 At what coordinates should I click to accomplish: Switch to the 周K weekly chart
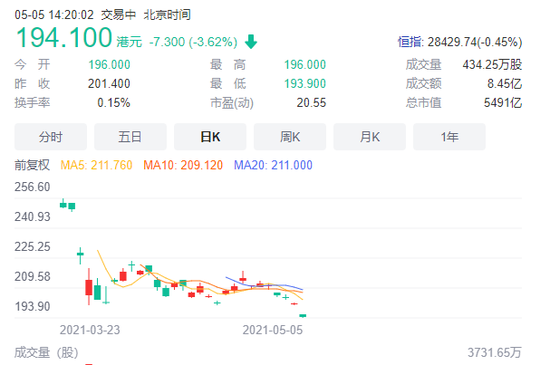click(x=290, y=137)
